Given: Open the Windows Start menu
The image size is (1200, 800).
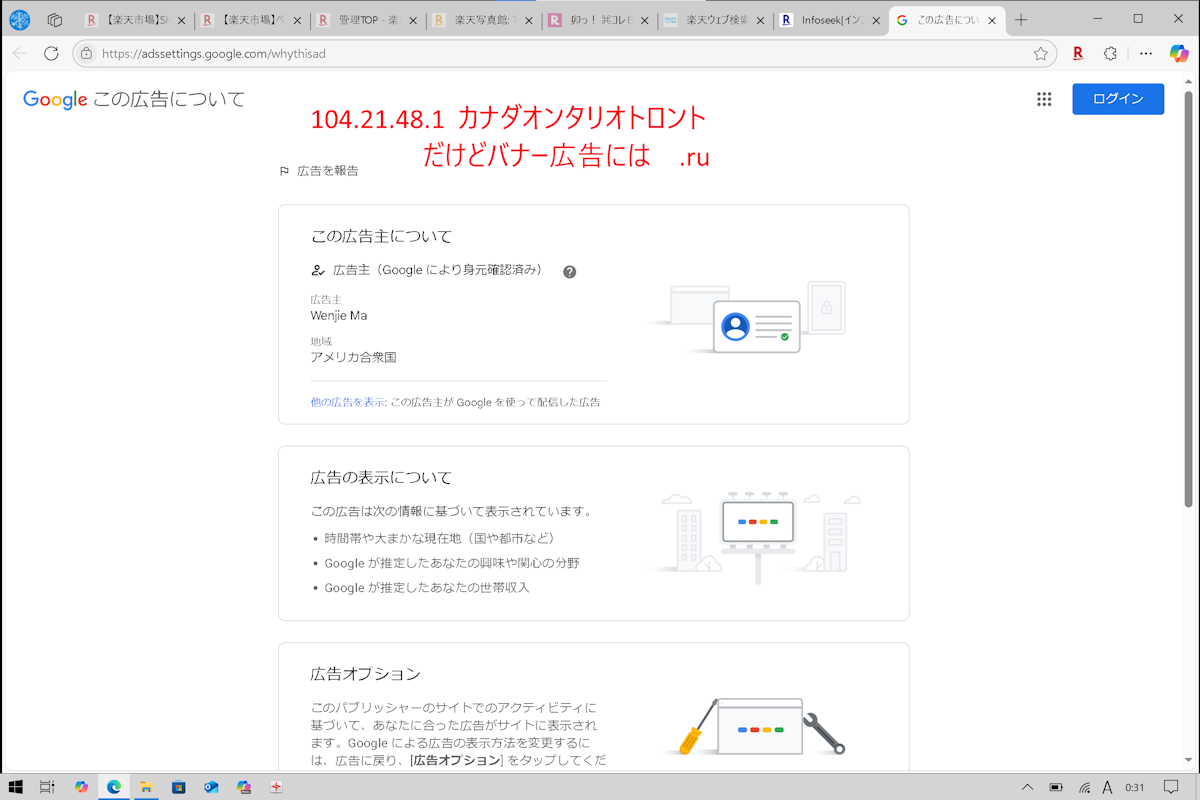Looking at the screenshot, I should click(x=16, y=786).
